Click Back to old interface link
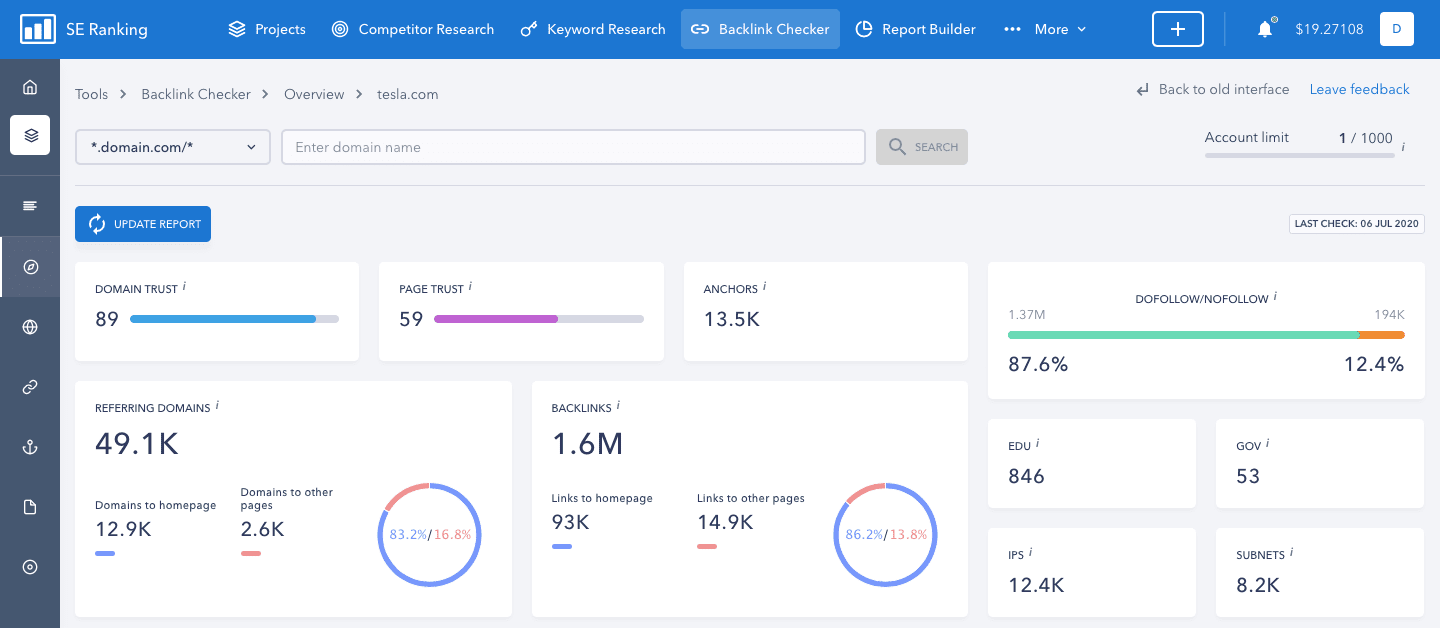The height and width of the screenshot is (628, 1440). (x=1212, y=89)
